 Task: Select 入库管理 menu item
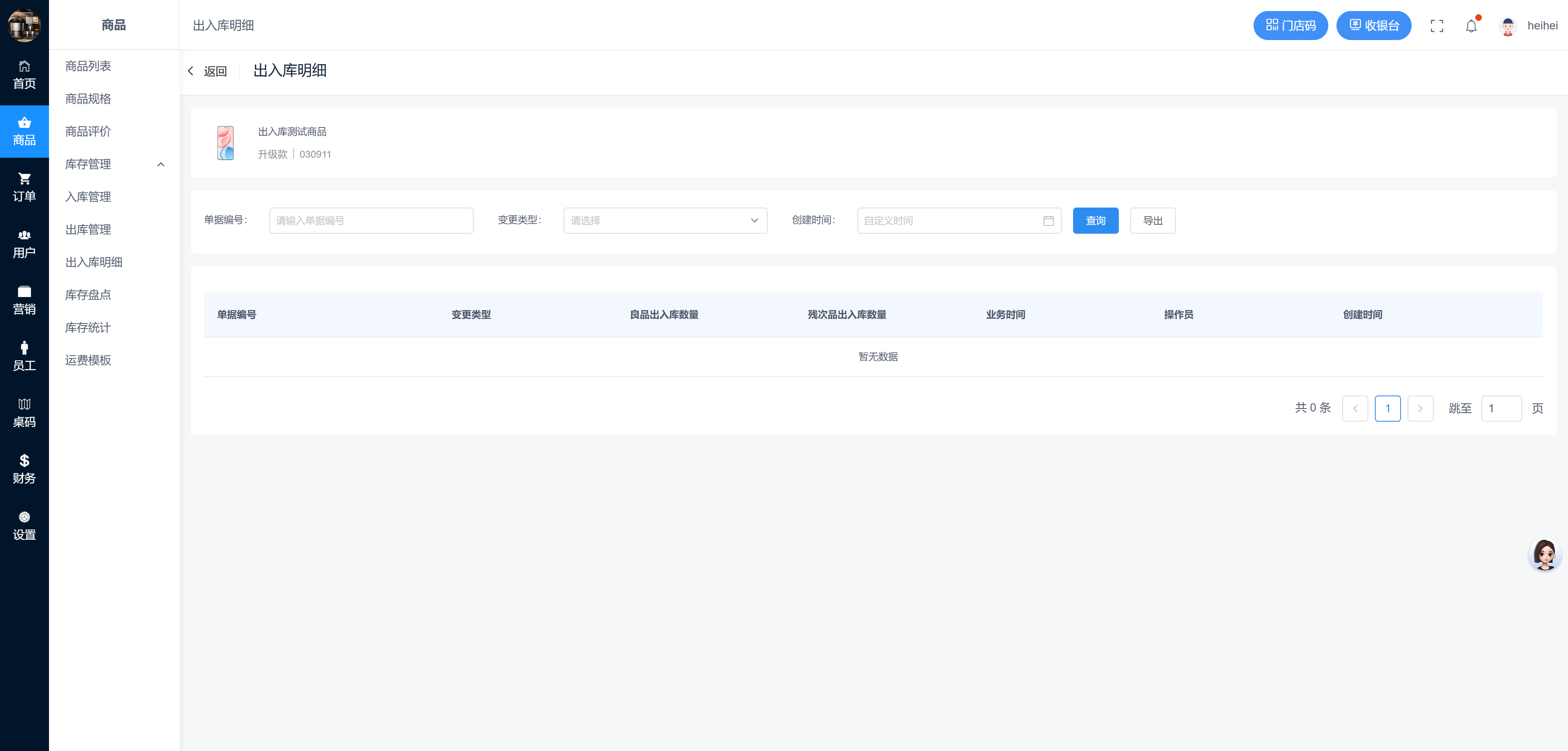pyautogui.click(x=88, y=197)
